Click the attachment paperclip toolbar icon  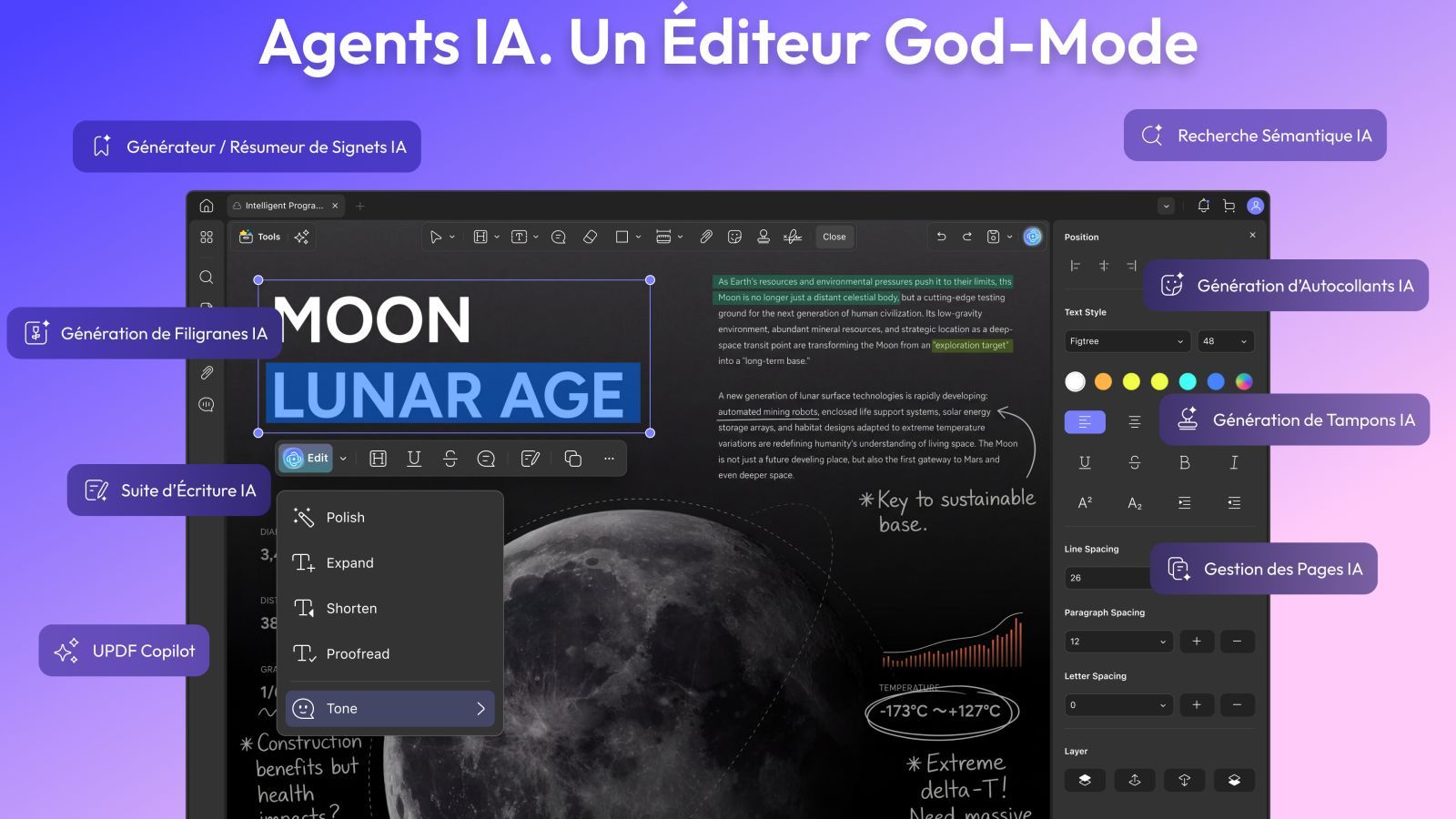(x=705, y=237)
